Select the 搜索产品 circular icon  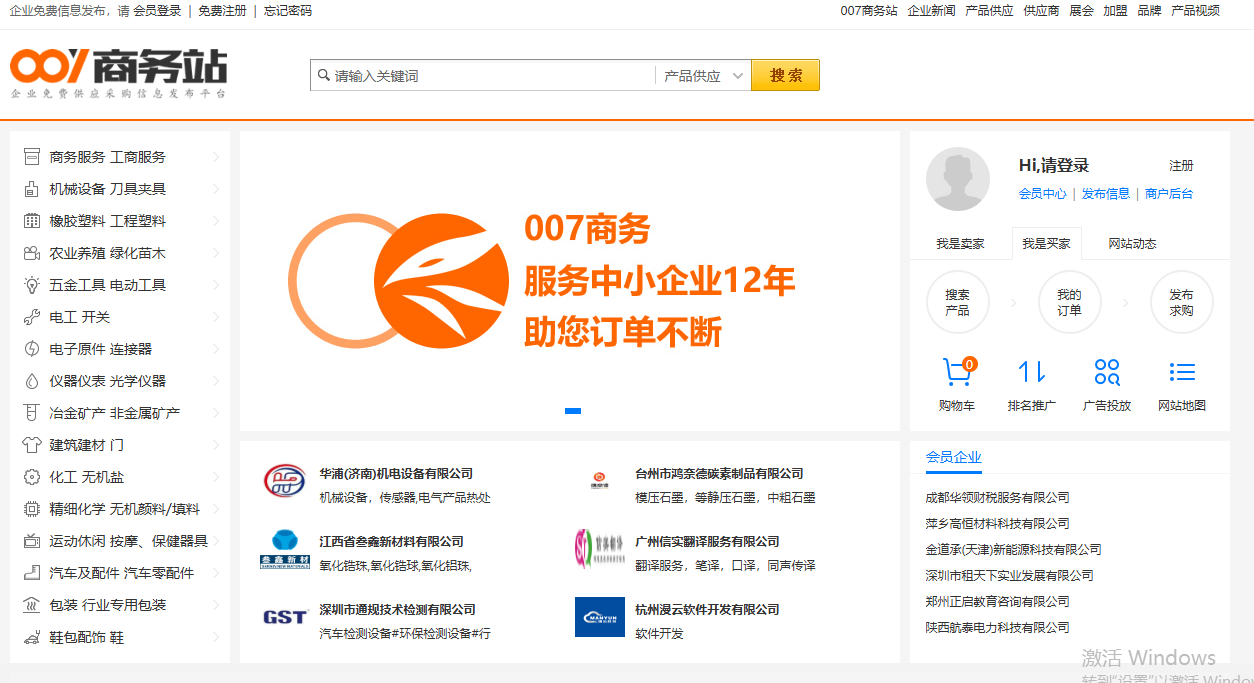click(957, 301)
